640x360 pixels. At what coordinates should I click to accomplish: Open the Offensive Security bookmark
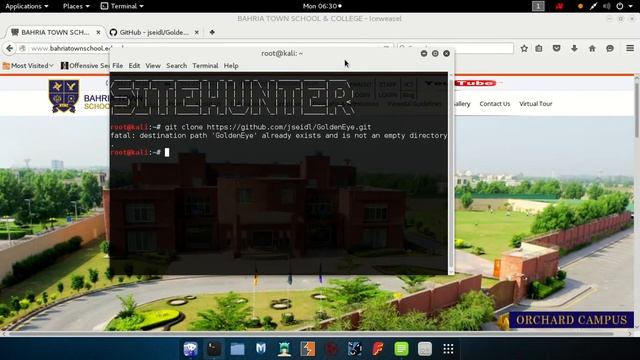pos(85,65)
